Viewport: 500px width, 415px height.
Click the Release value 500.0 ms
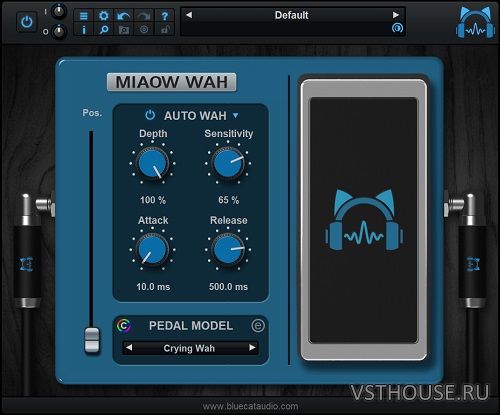click(x=229, y=287)
